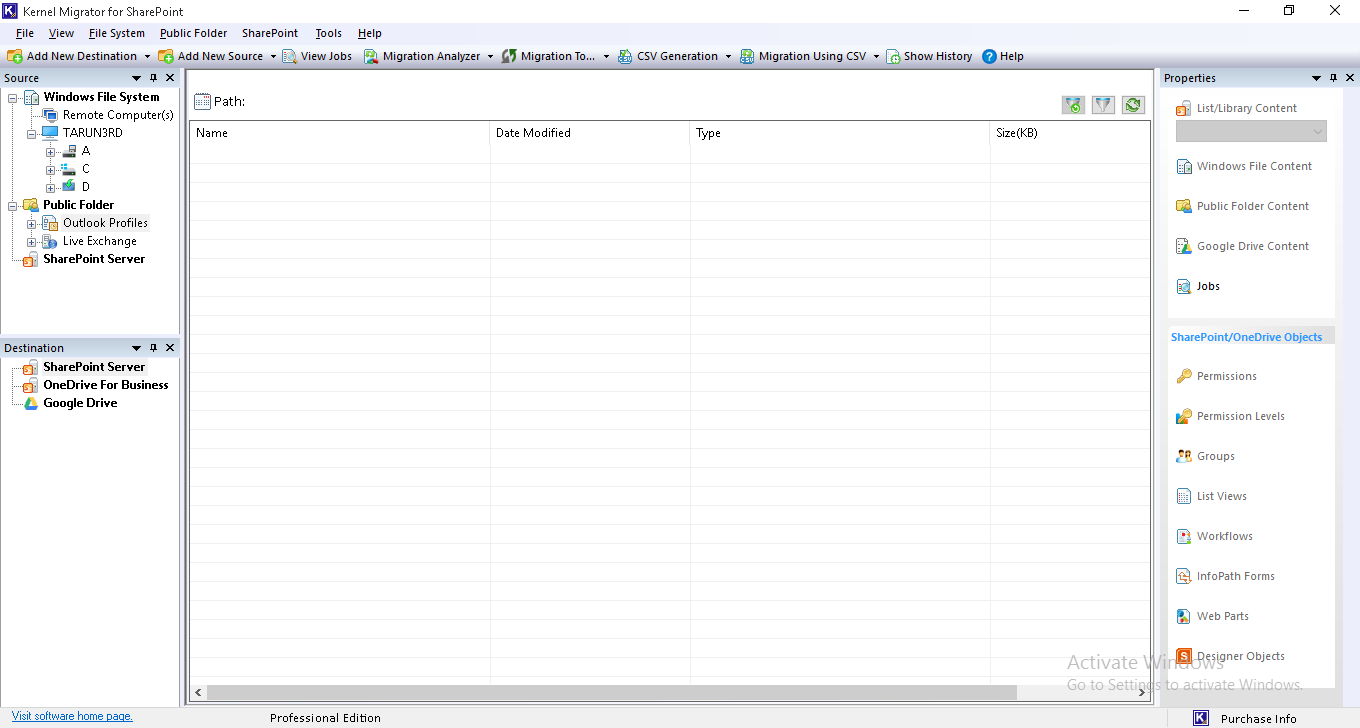
Task: Open the List/Library Content combo box
Action: coord(1251,131)
